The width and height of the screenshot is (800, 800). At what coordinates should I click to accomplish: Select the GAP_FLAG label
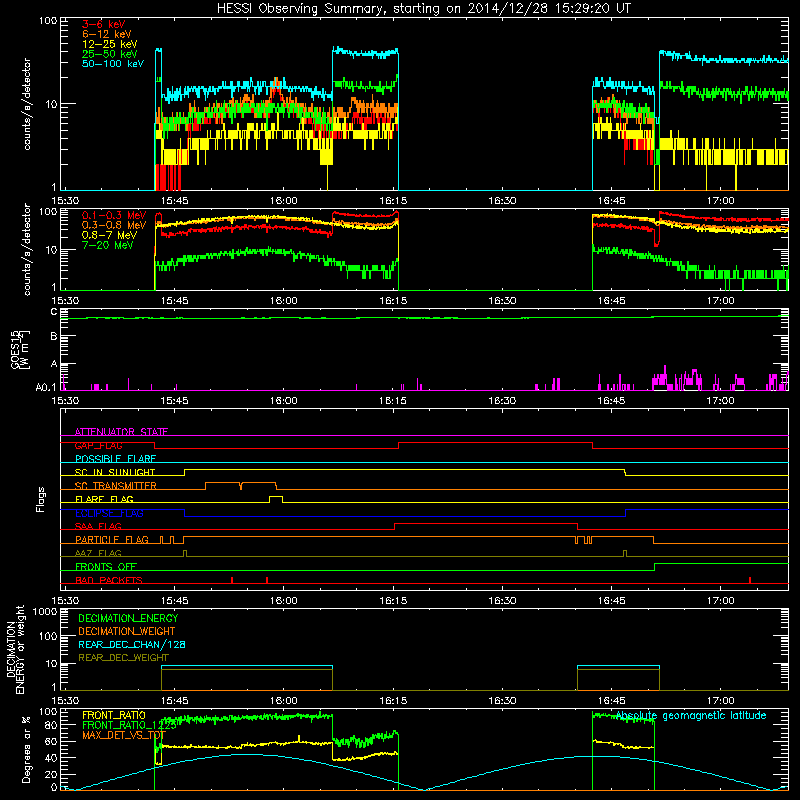(x=98, y=445)
